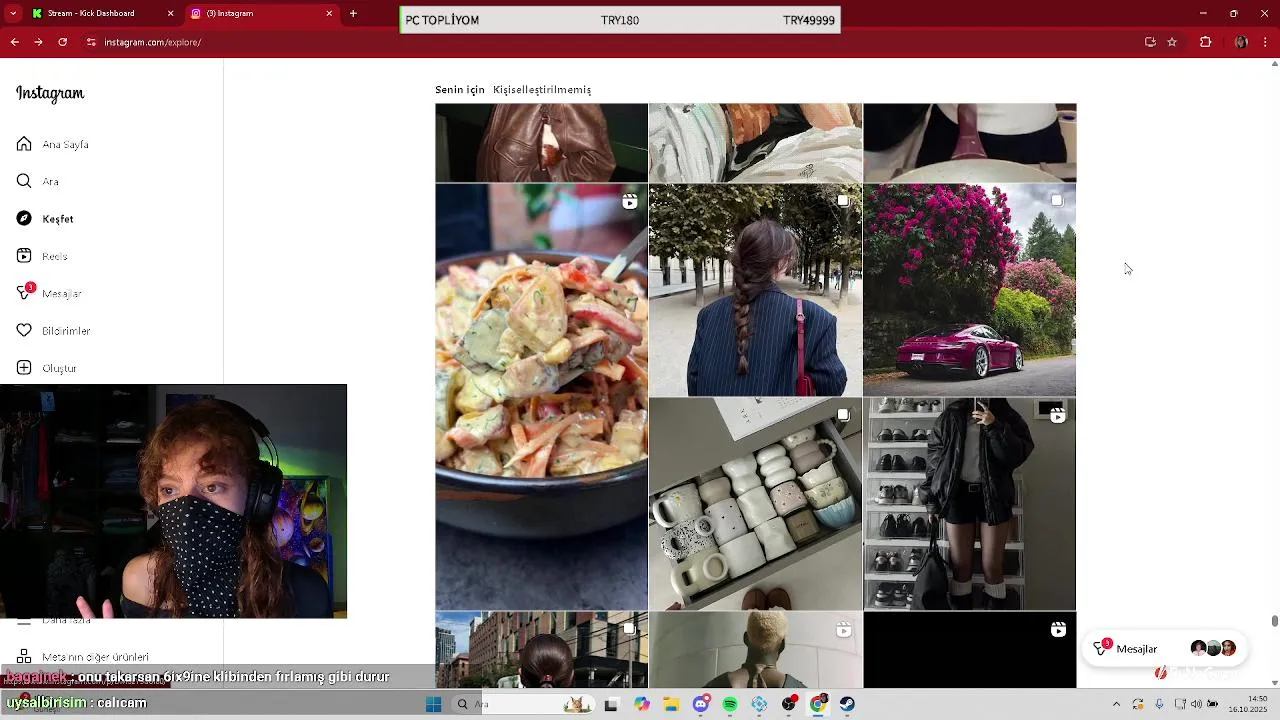Open Chrome from taskbar
This screenshot has height=720, width=1280.
pyautogui.click(x=818, y=704)
